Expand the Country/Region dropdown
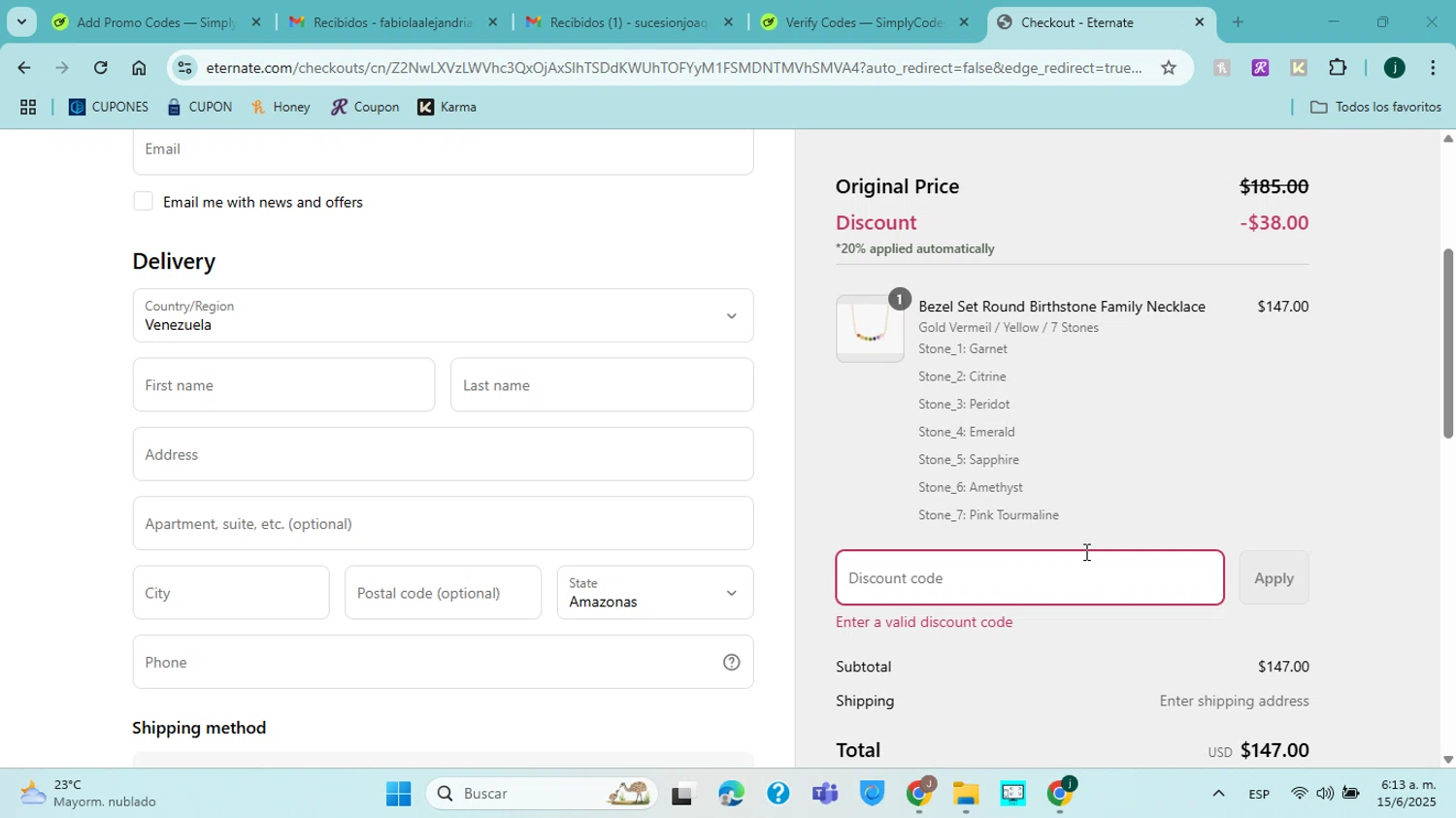Image resolution: width=1456 pixels, height=818 pixels. [443, 315]
